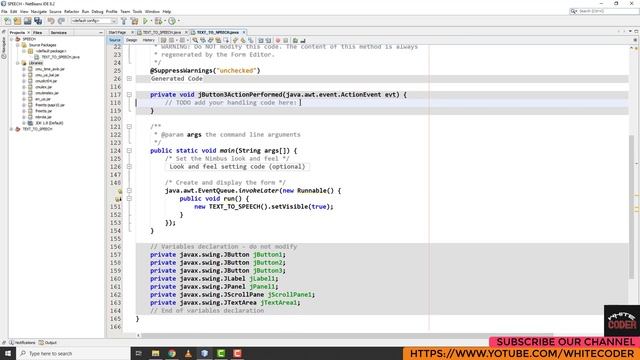
Task: Switch to the TEXT_TO_SPEECH.java editor tab
Action: [x=162, y=32]
